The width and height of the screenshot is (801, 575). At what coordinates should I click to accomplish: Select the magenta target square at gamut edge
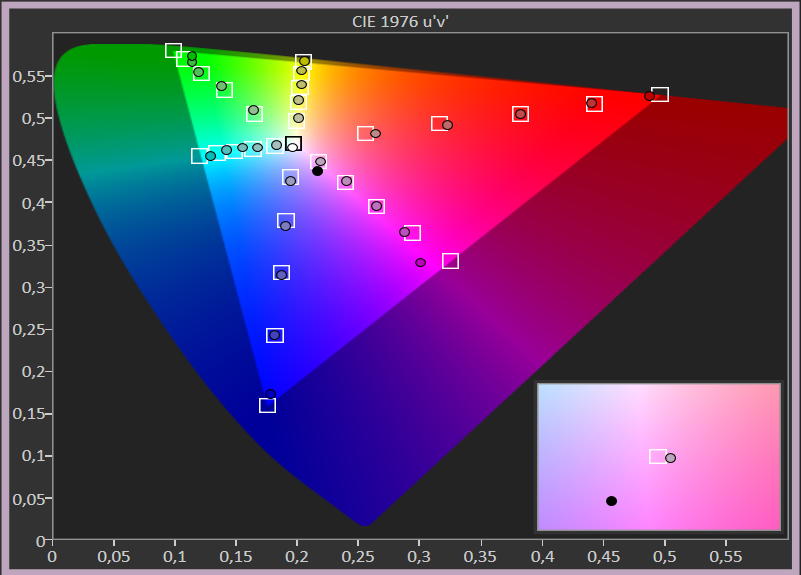coord(451,261)
